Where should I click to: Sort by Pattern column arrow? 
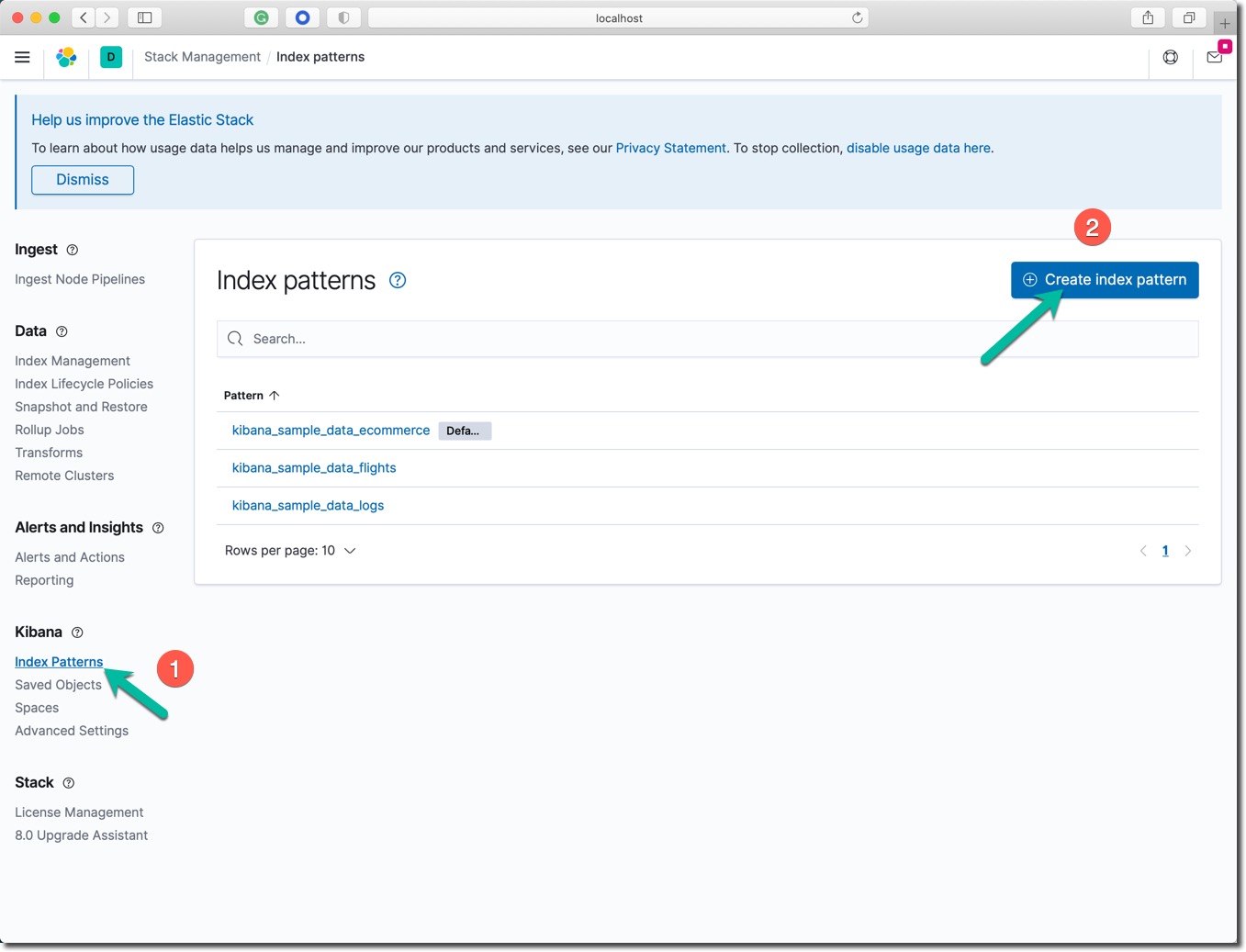click(274, 396)
